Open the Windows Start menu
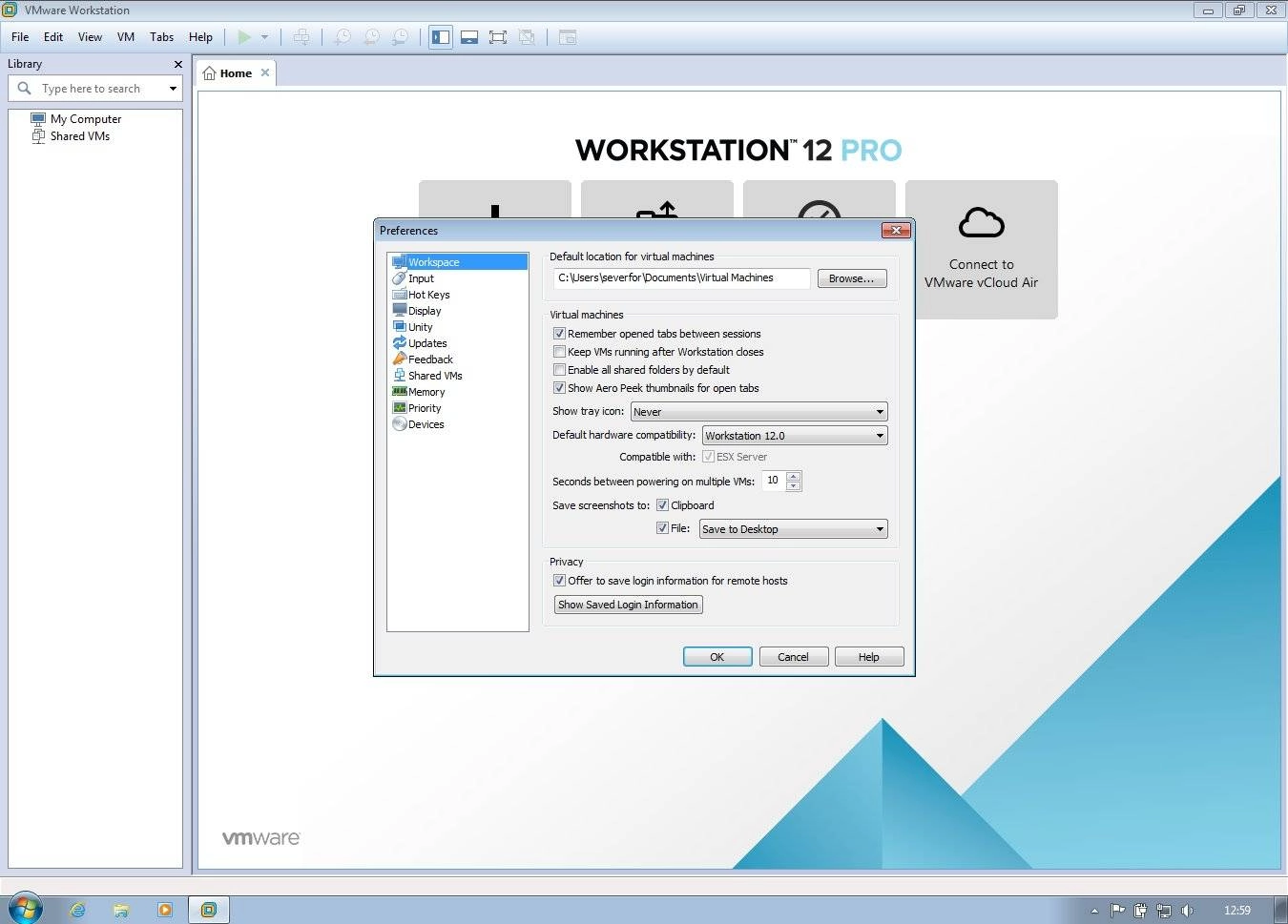The height and width of the screenshot is (924, 1288). (x=25, y=909)
